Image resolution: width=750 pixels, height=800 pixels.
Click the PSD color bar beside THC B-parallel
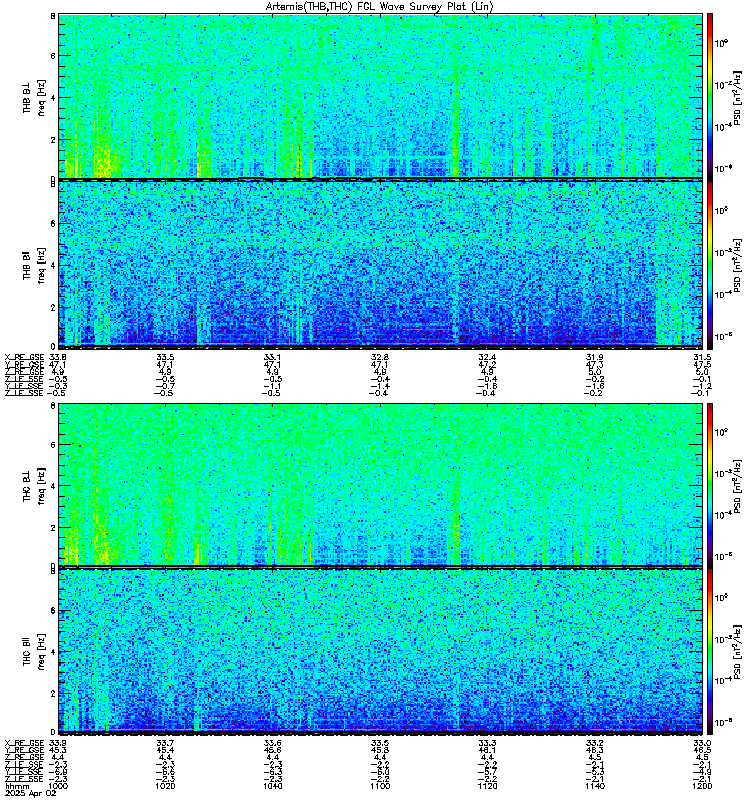[x=710, y=652]
